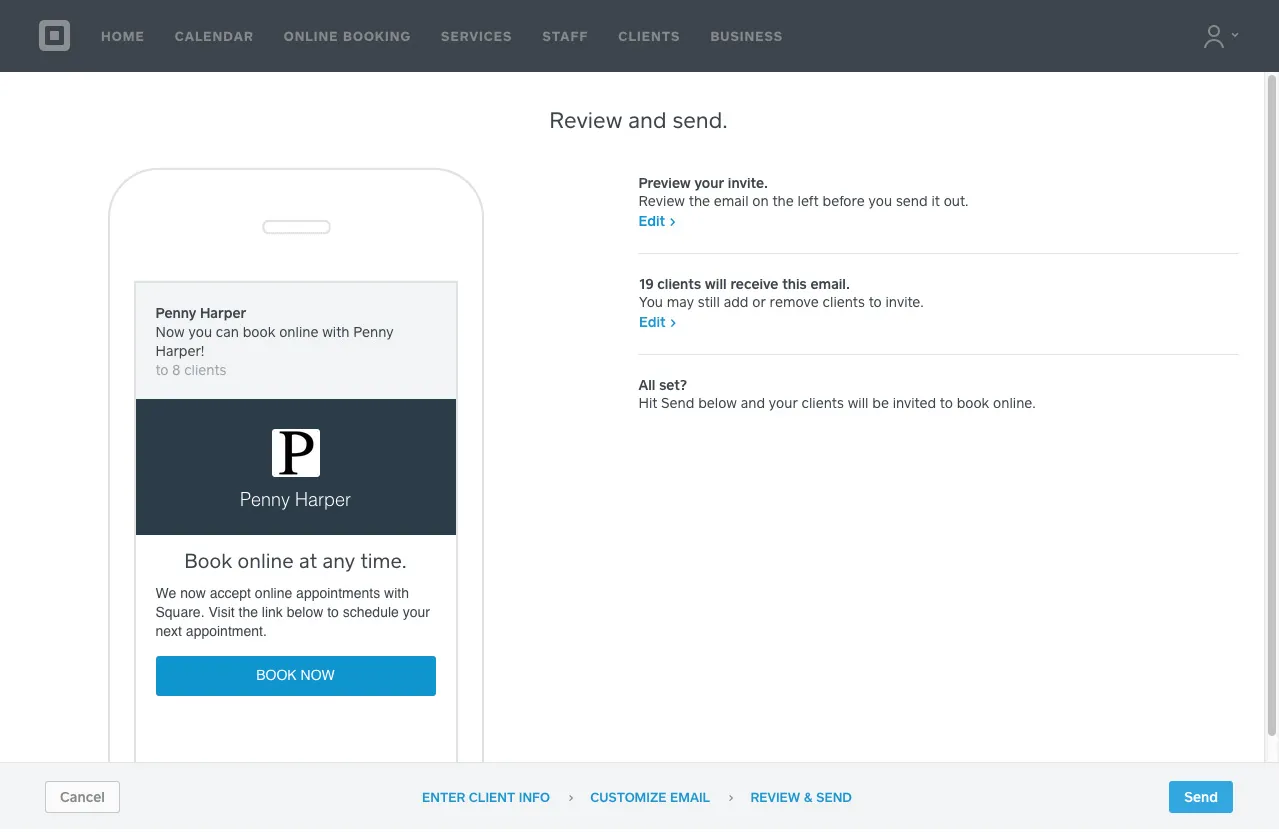Click the Penny Harper P logo
Screen dimensions: 1279x832
(296, 453)
